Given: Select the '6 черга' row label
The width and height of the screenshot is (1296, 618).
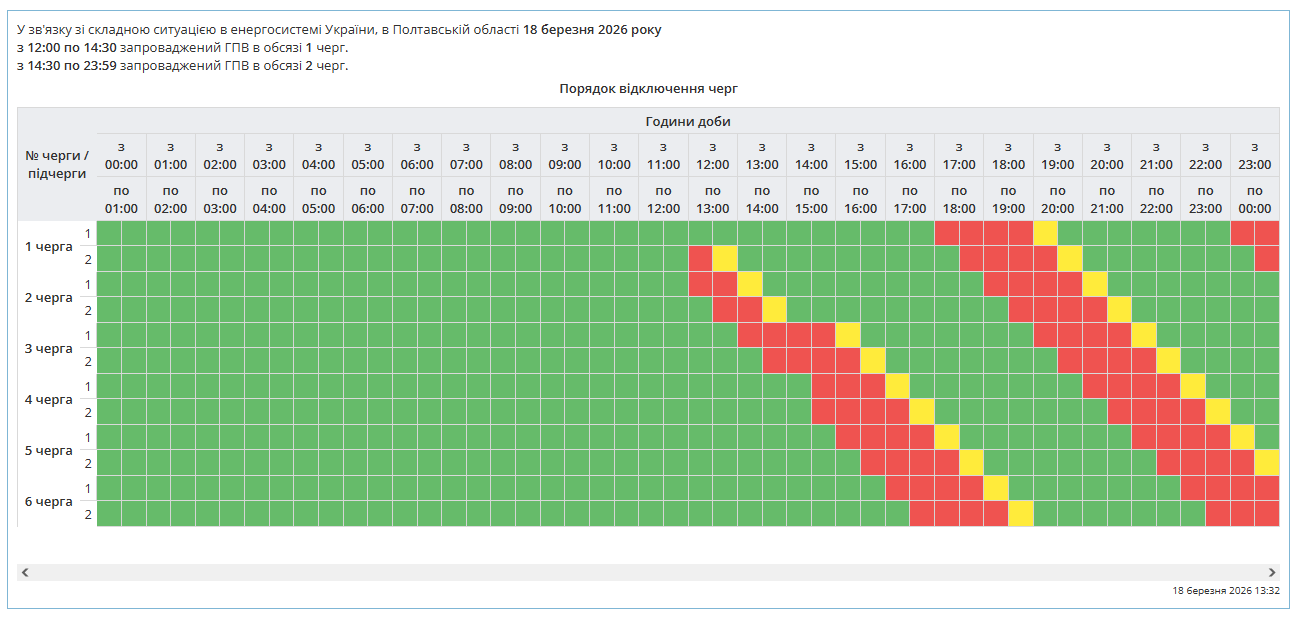Looking at the screenshot, I should (x=49, y=502).
